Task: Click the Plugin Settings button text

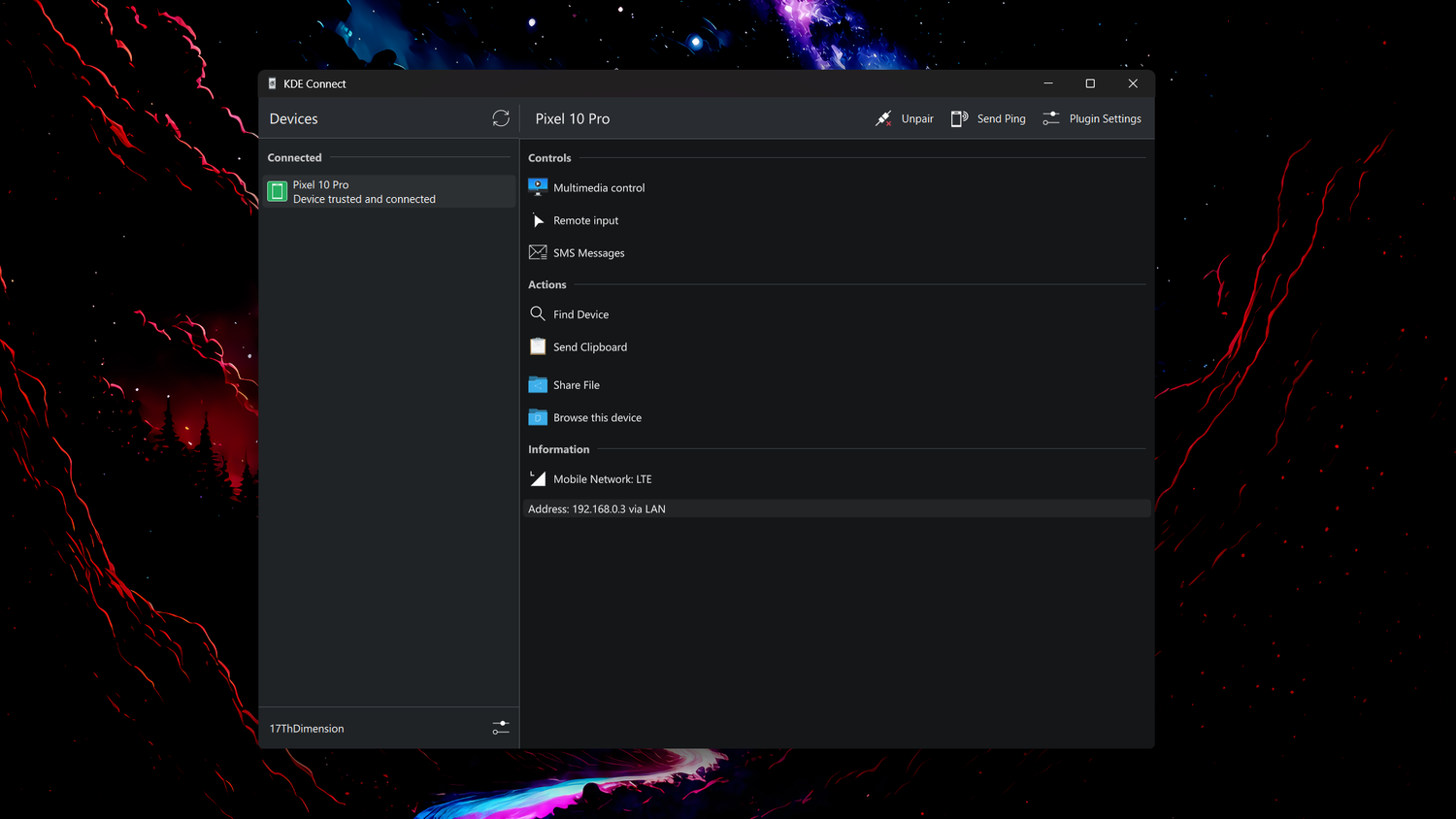Action: pyautogui.click(x=1105, y=118)
